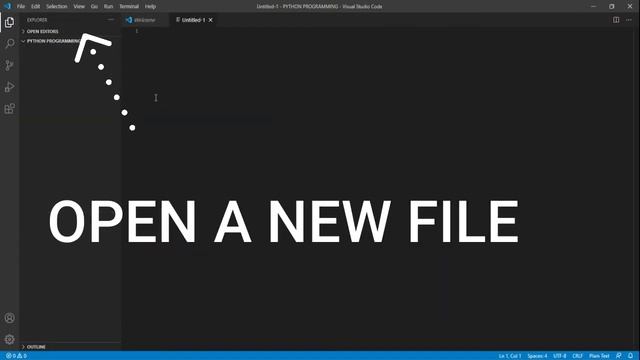
Task: Open the Go menu
Action: [x=94, y=7]
